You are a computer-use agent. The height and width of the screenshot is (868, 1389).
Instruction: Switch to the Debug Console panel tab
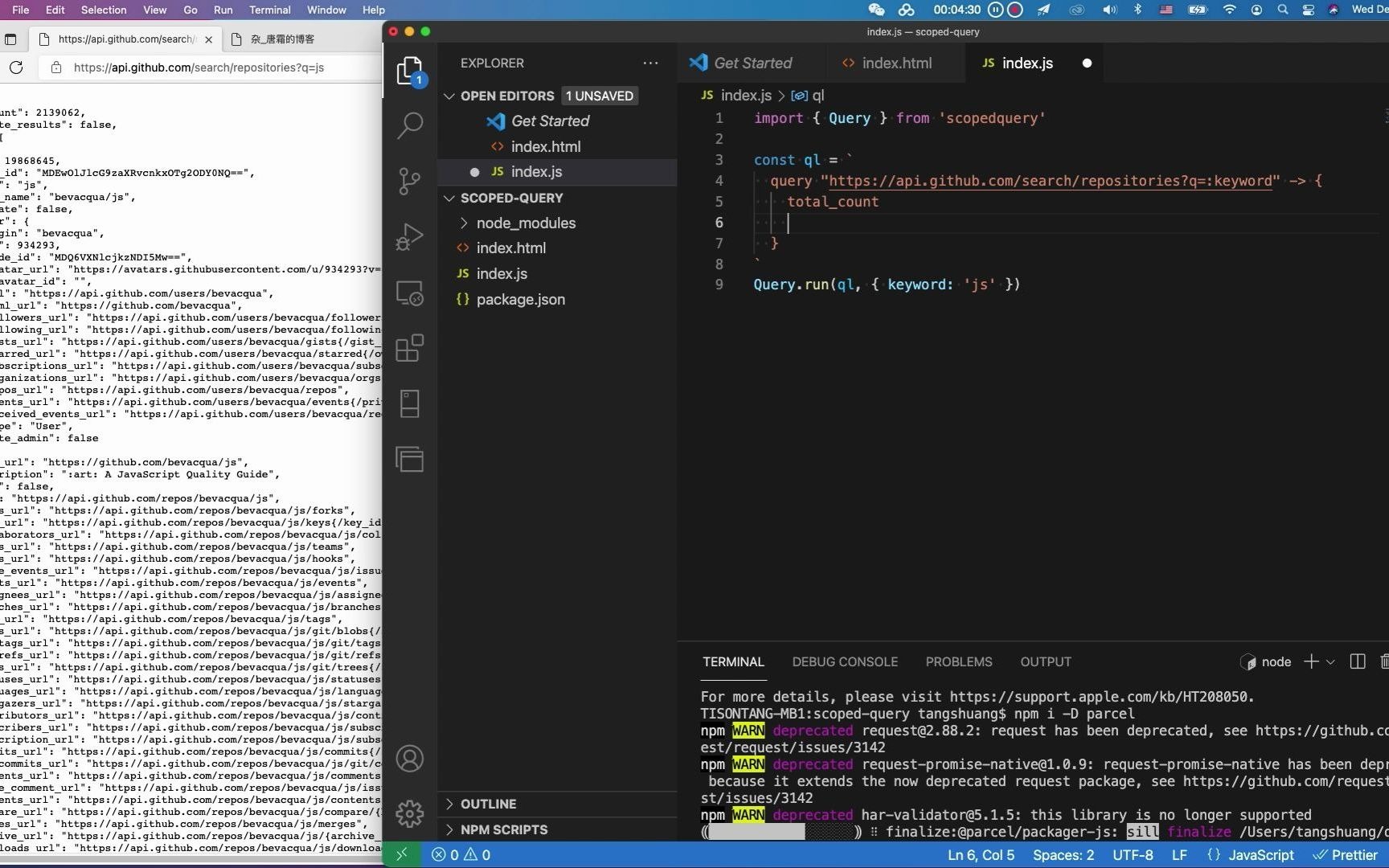point(845,661)
